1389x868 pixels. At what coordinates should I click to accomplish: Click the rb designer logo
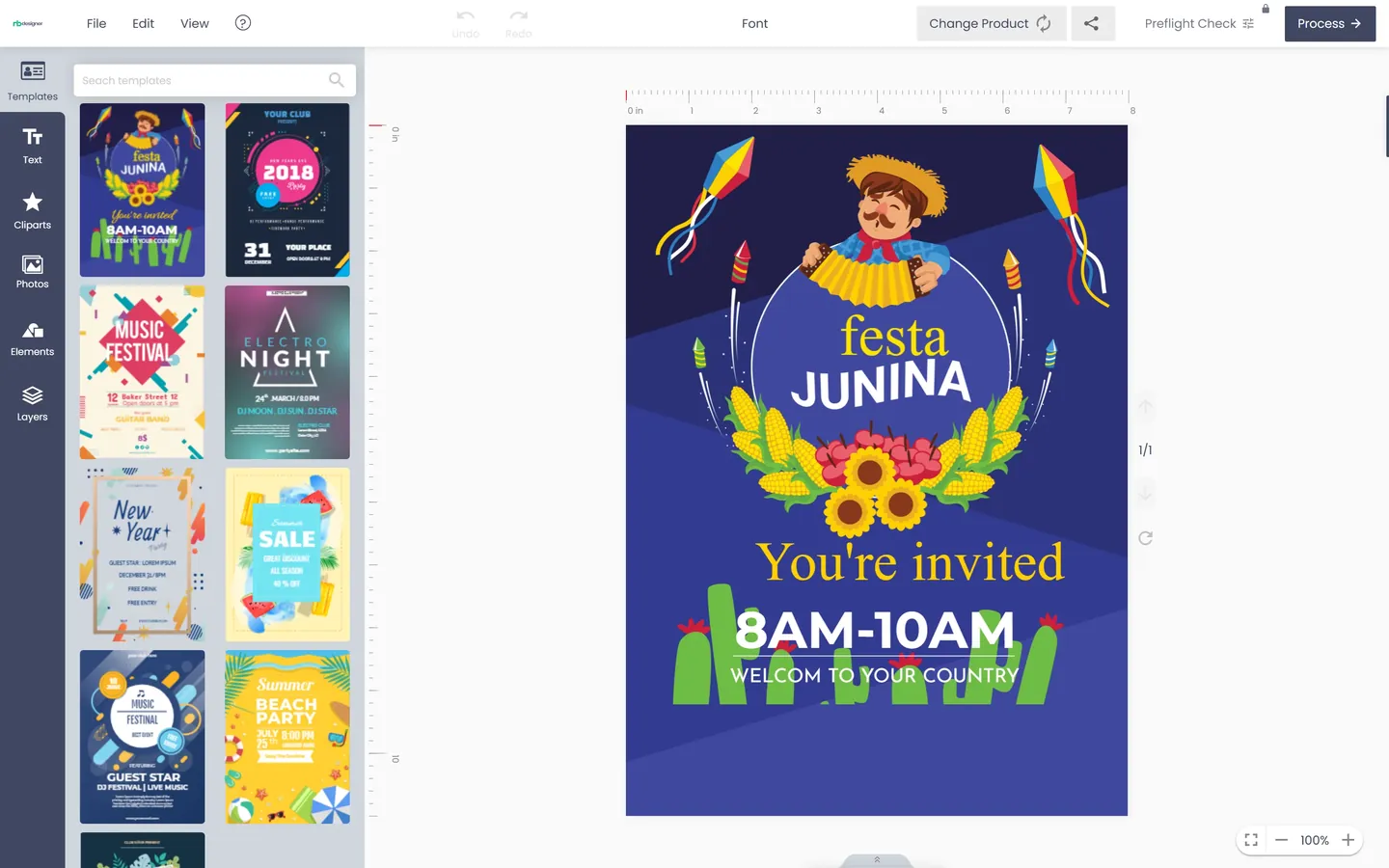[28, 23]
